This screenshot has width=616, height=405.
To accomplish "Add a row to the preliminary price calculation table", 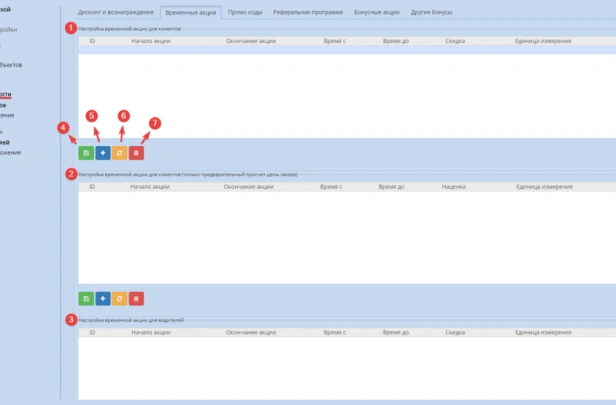I will (x=103, y=298).
